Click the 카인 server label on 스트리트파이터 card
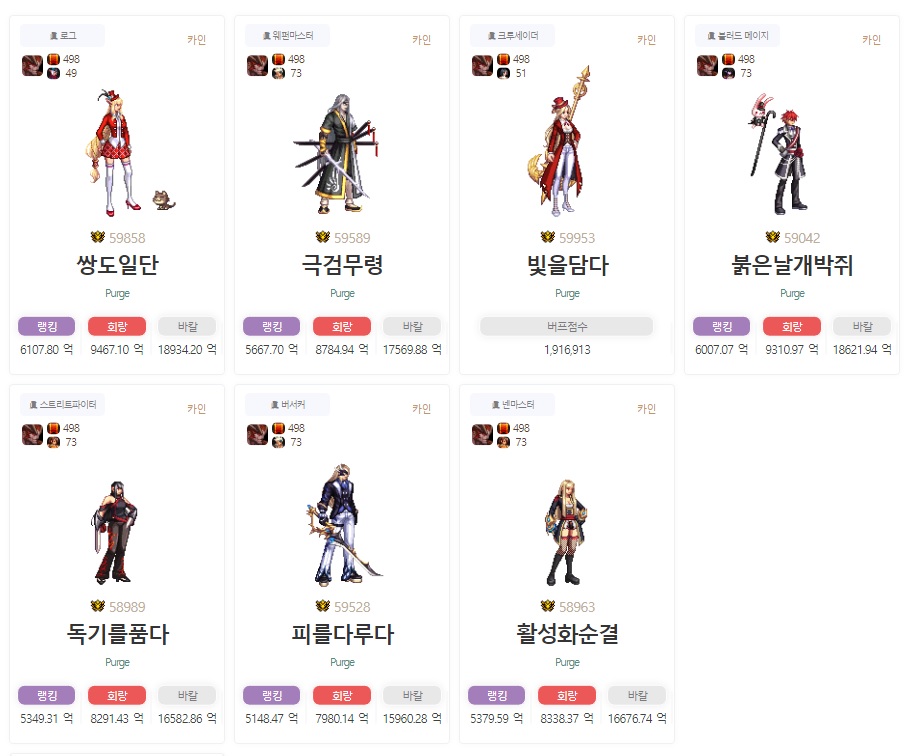Screen dimensions: 914x756 click(196, 409)
